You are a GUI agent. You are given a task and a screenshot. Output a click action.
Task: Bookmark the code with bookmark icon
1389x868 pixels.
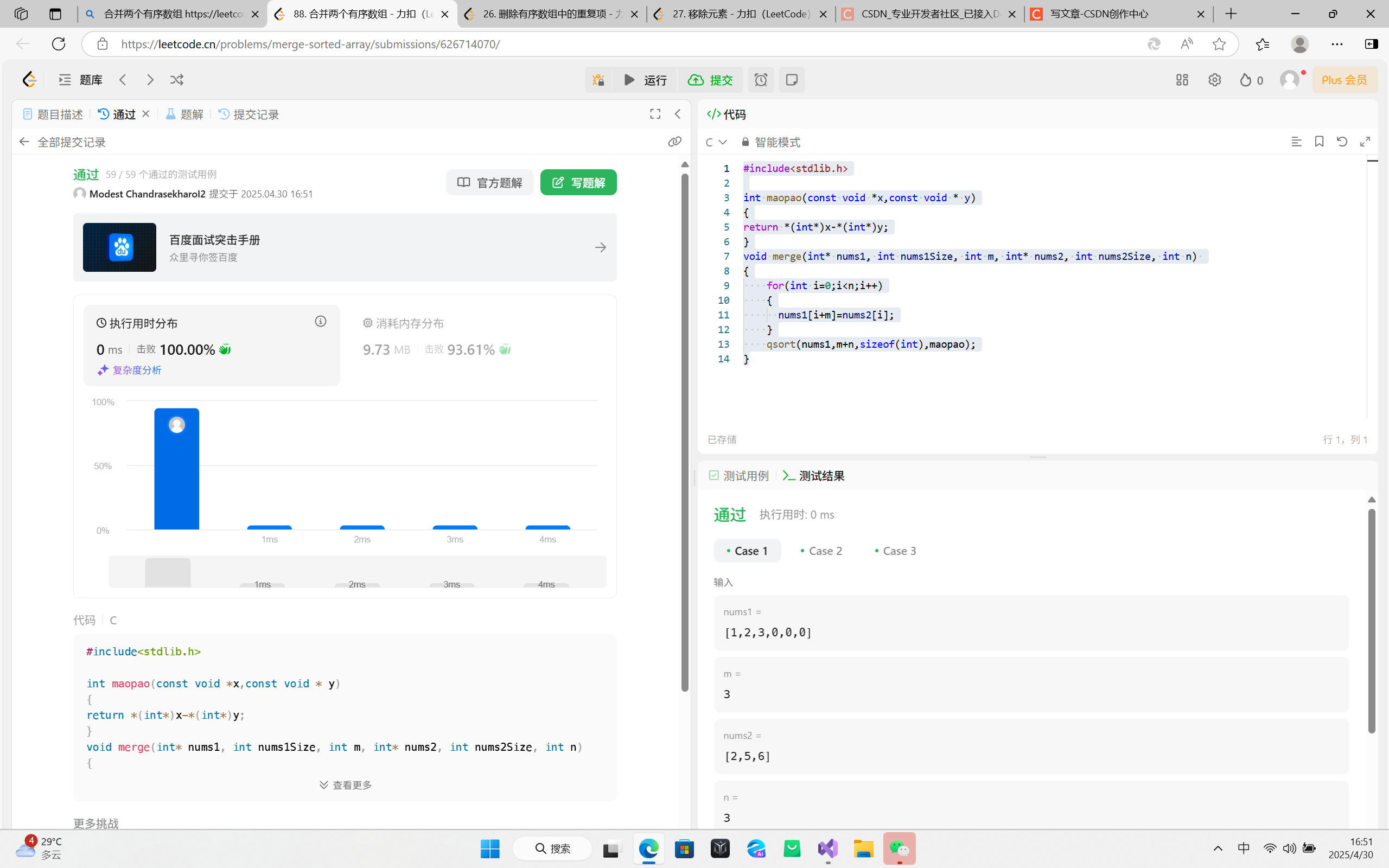click(1319, 142)
